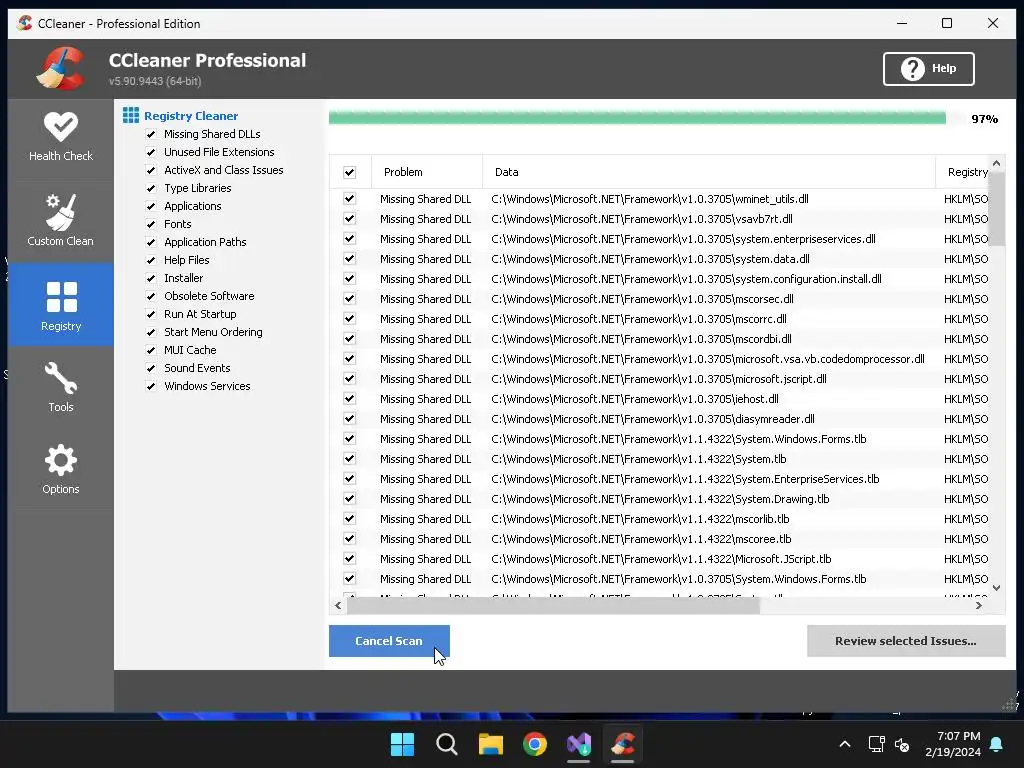Uncheck the mscorsec.dll issue row
The width and height of the screenshot is (1024, 768).
(x=349, y=298)
